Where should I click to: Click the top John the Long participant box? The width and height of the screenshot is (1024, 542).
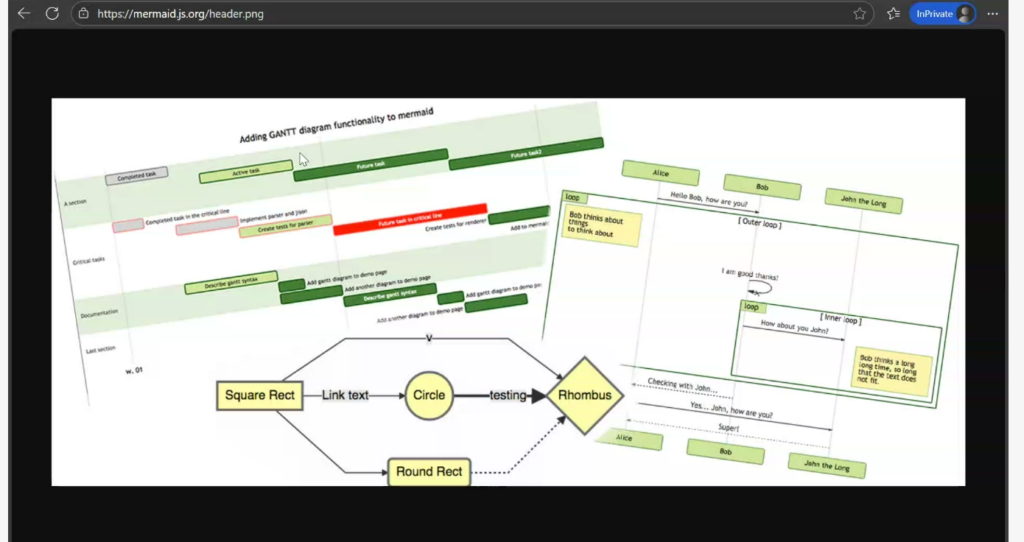[864, 201]
